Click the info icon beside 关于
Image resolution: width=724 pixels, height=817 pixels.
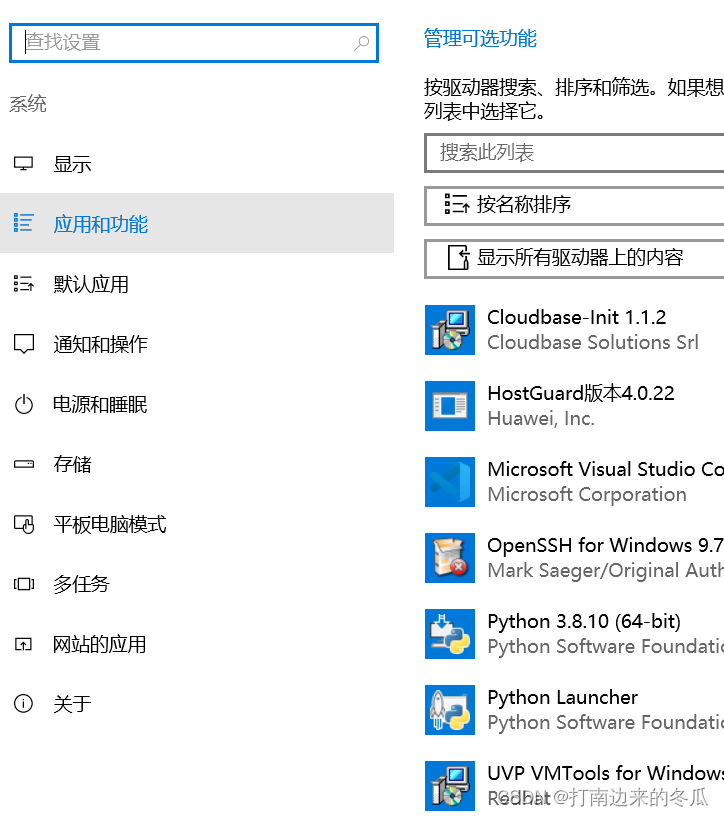(23, 703)
